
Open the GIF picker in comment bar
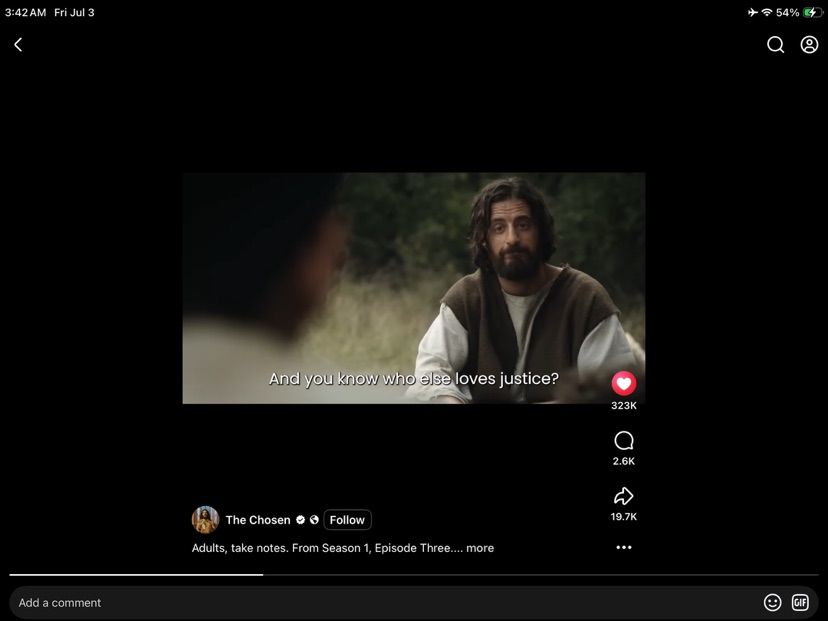pyautogui.click(x=800, y=603)
